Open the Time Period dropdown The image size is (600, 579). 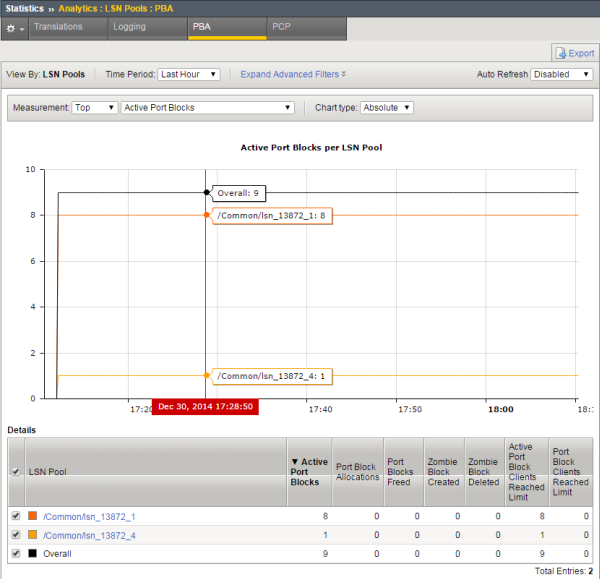[189, 74]
